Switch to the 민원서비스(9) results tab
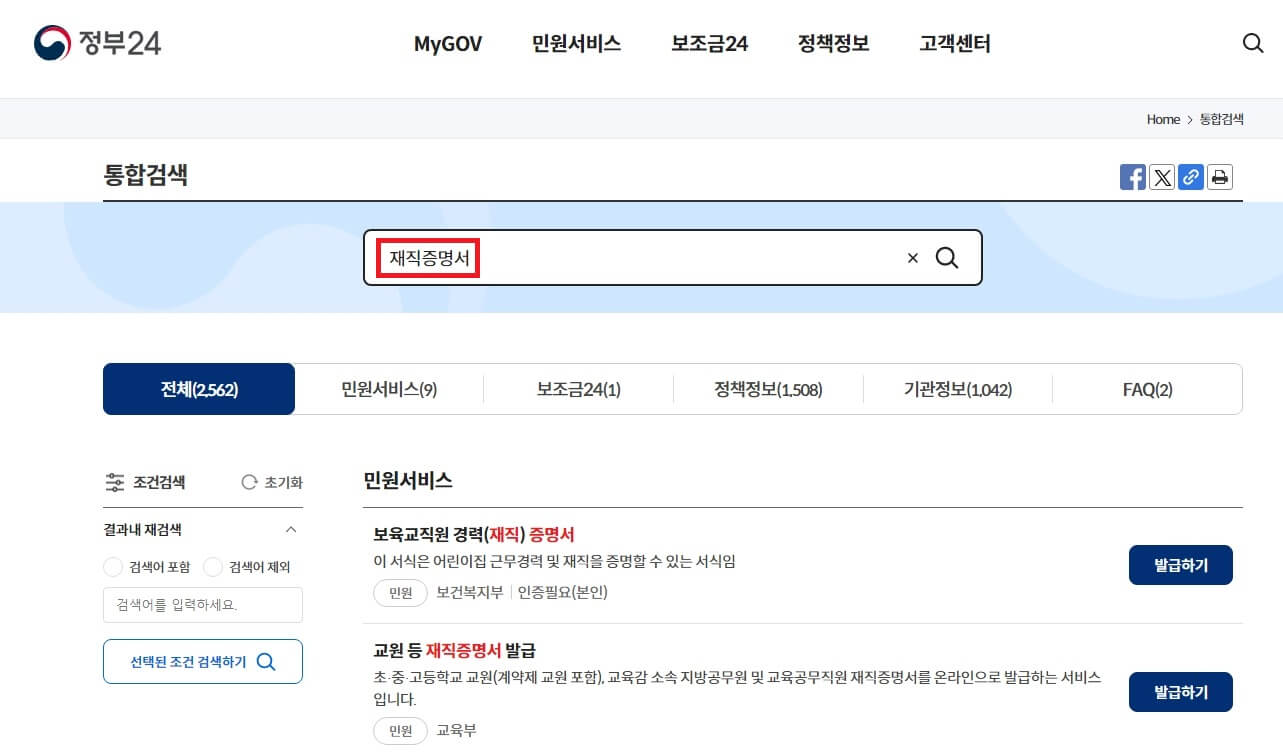1283x754 pixels. [x=388, y=389]
